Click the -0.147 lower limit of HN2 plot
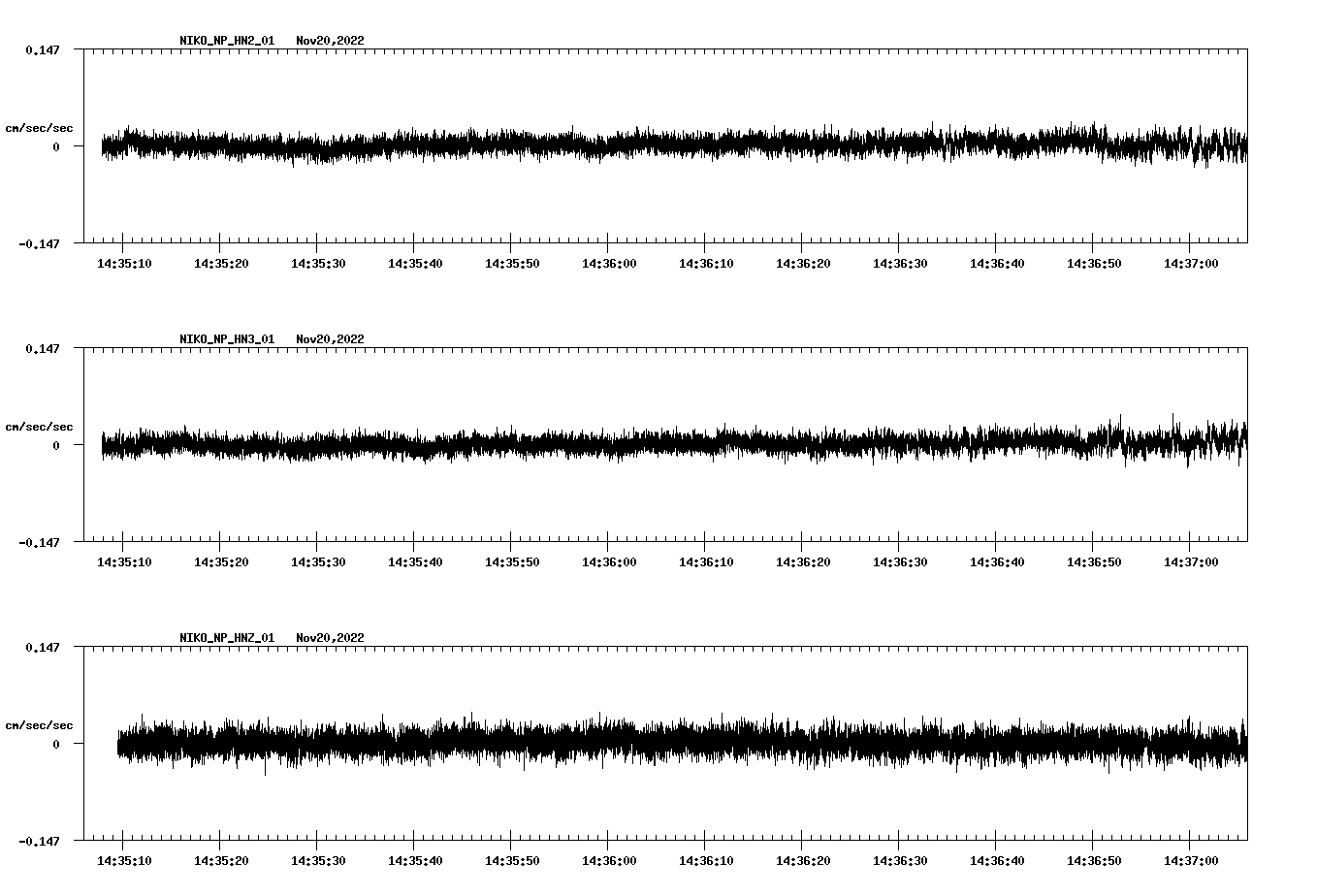Image resolution: width=1317 pixels, height=896 pixels. click(39, 244)
